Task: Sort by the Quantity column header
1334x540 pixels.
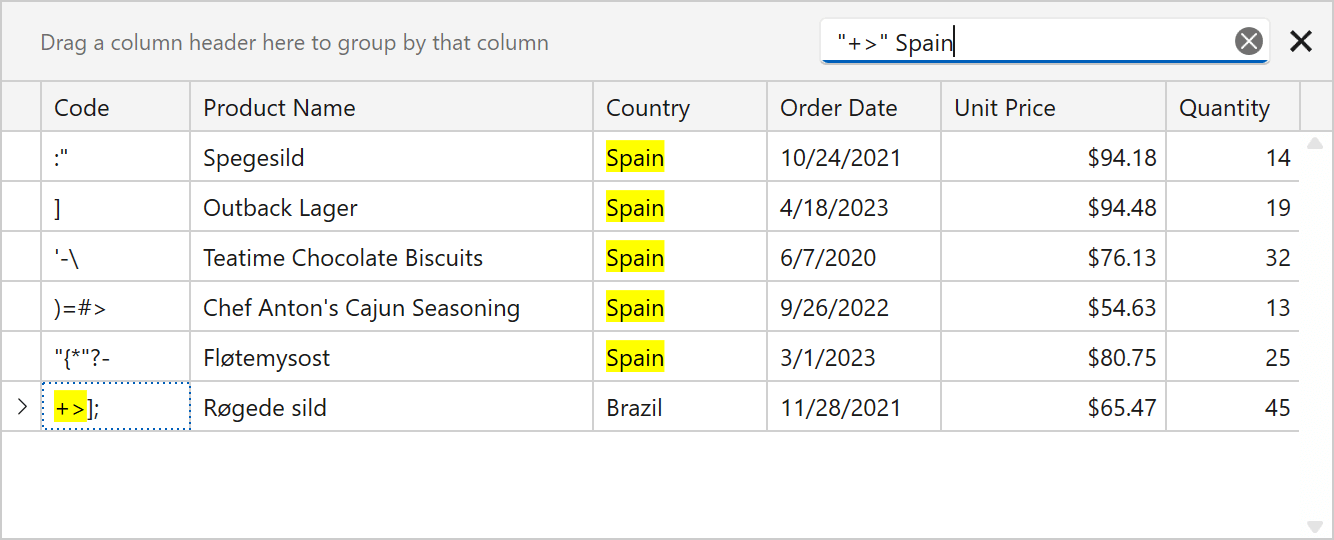Action: [x=1232, y=108]
